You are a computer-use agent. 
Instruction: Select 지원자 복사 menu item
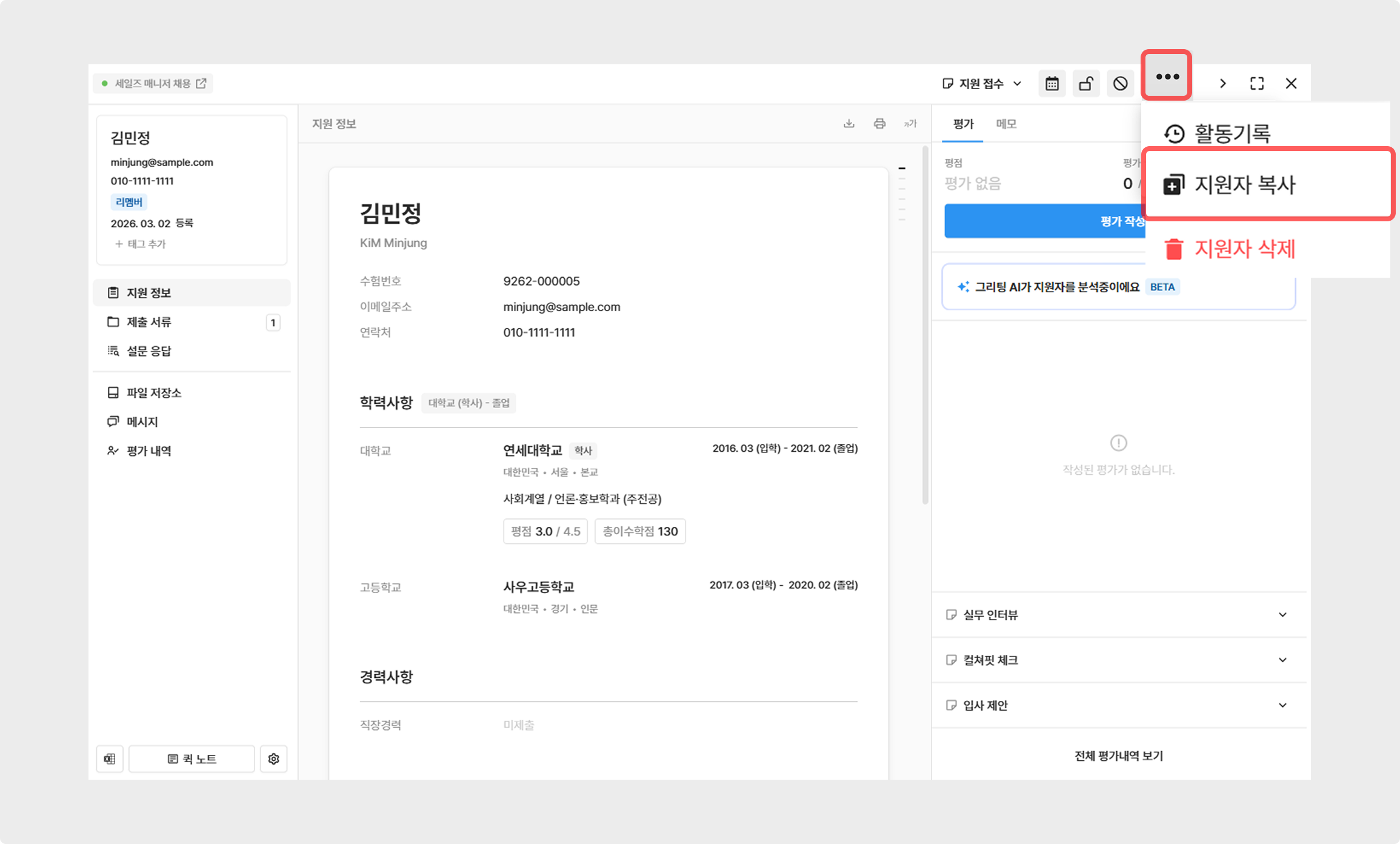pyautogui.click(x=1268, y=184)
